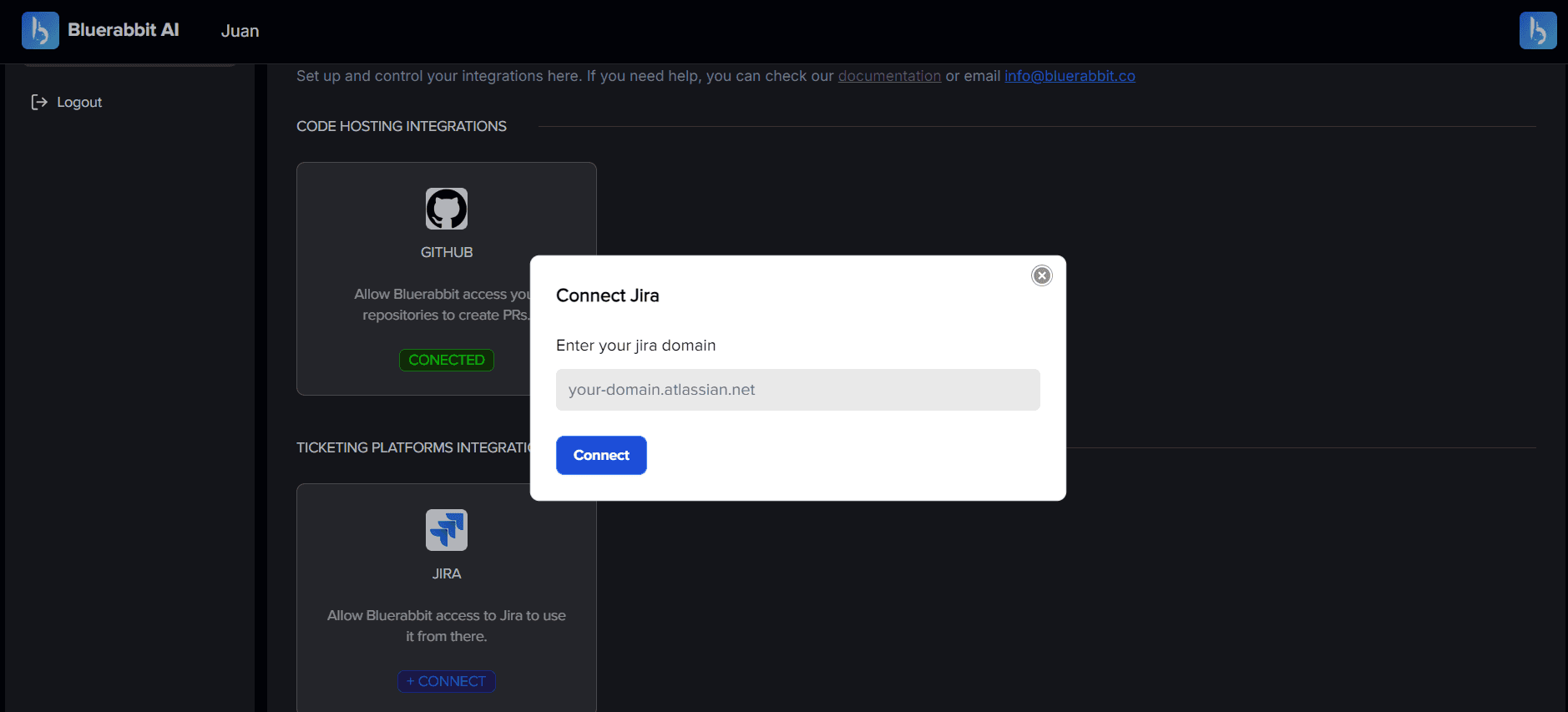Image resolution: width=1568 pixels, height=712 pixels.
Task: Open the profile avatar in top-right corner
Action: click(x=1537, y=31)
